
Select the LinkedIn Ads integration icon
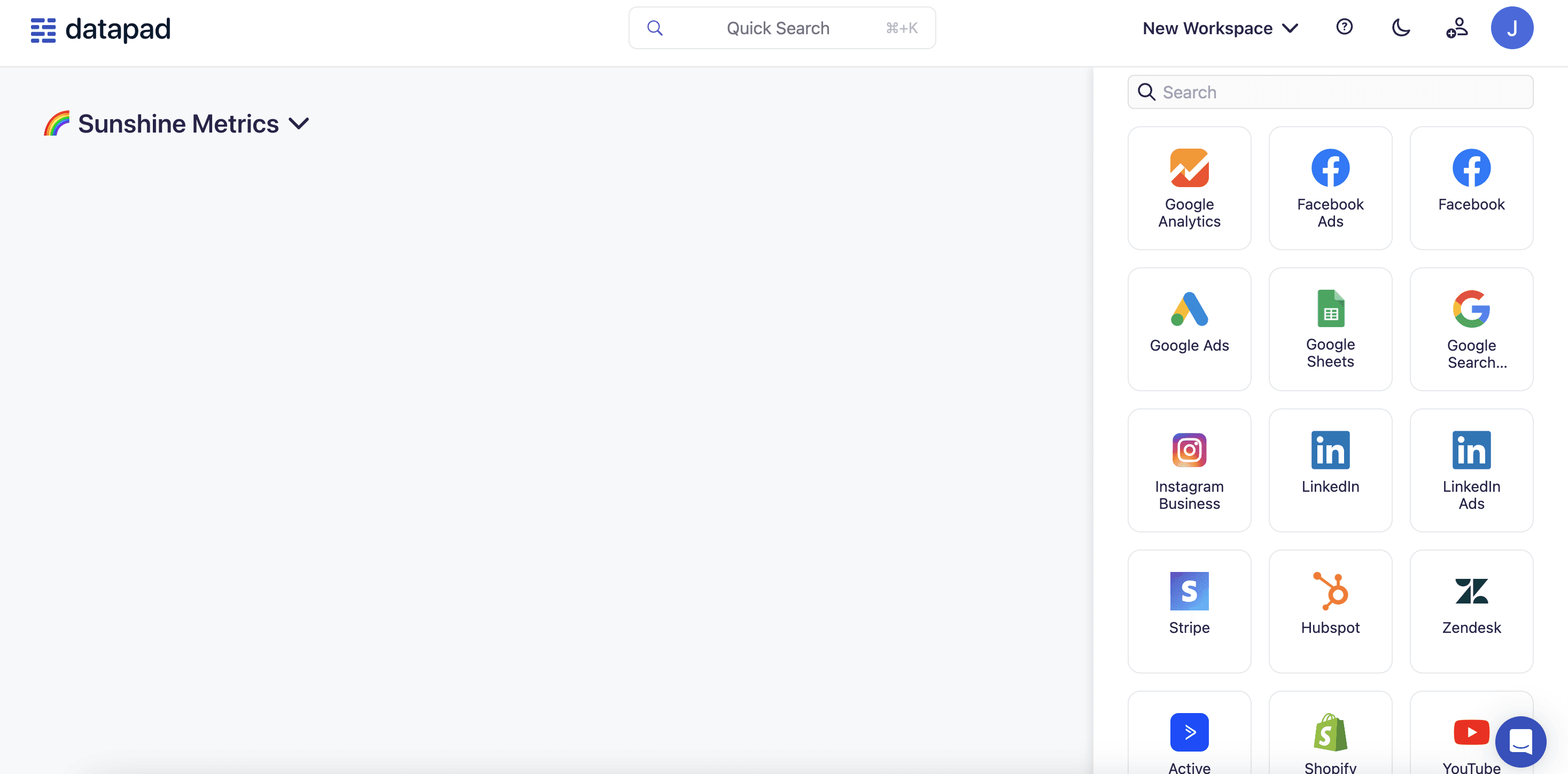click(1471, 450)
